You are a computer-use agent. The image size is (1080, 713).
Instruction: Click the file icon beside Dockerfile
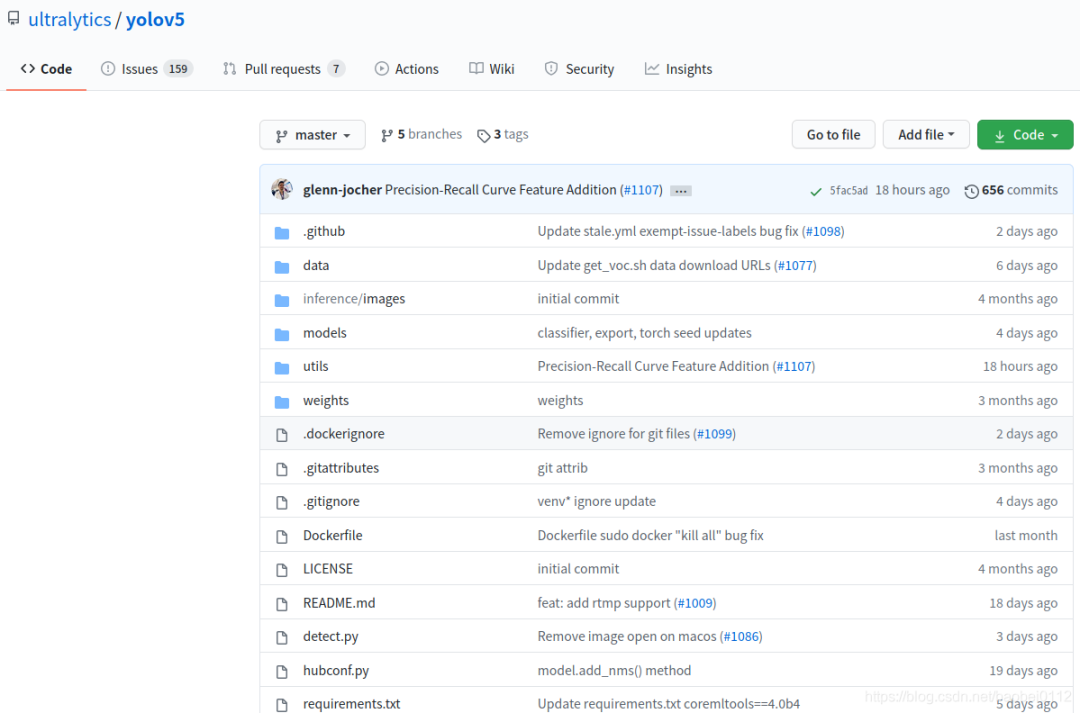tap(282, 536)
